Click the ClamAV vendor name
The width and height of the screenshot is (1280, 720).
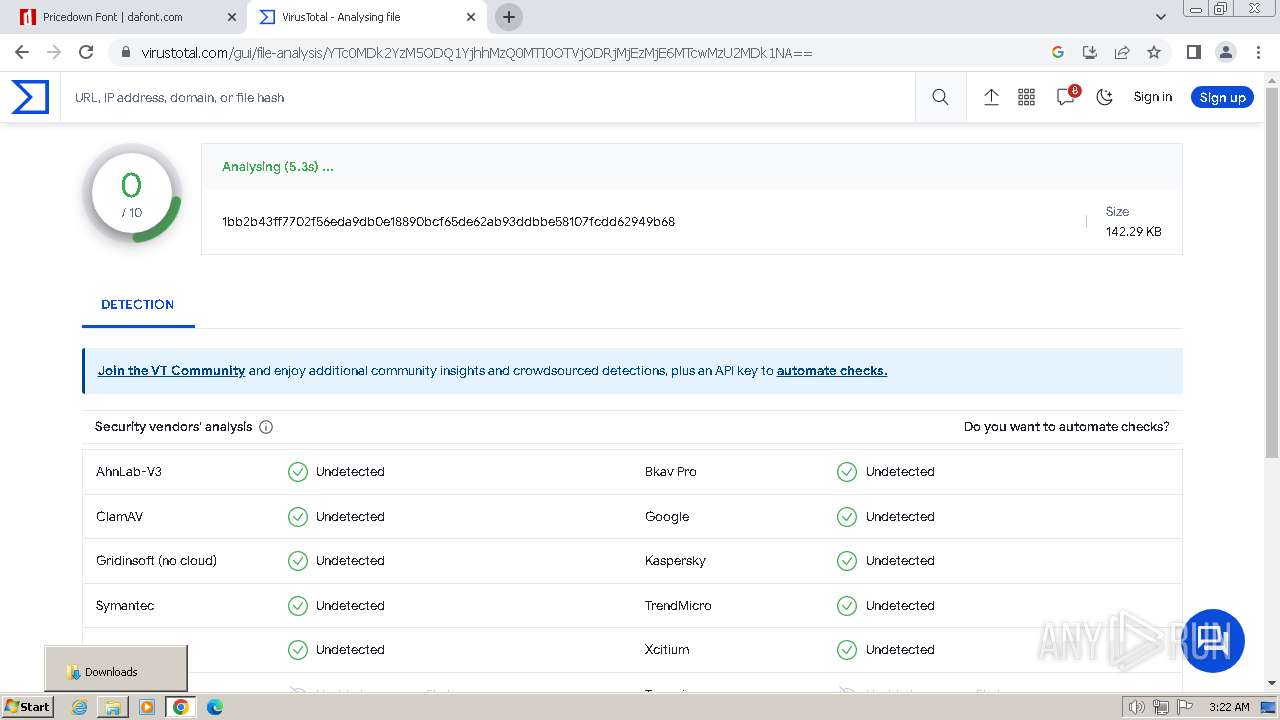118,517
